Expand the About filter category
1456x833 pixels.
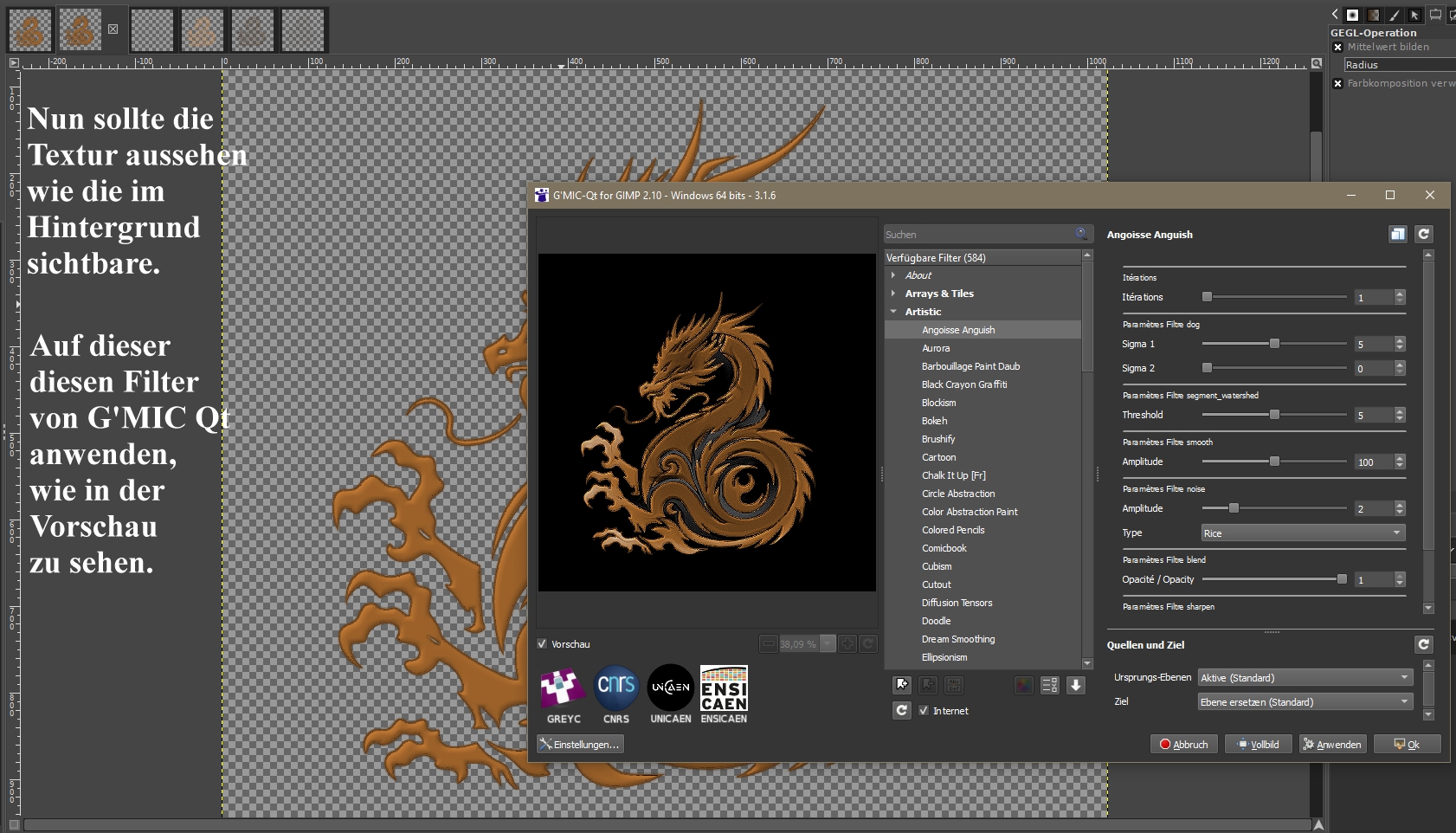pos(893,275)
